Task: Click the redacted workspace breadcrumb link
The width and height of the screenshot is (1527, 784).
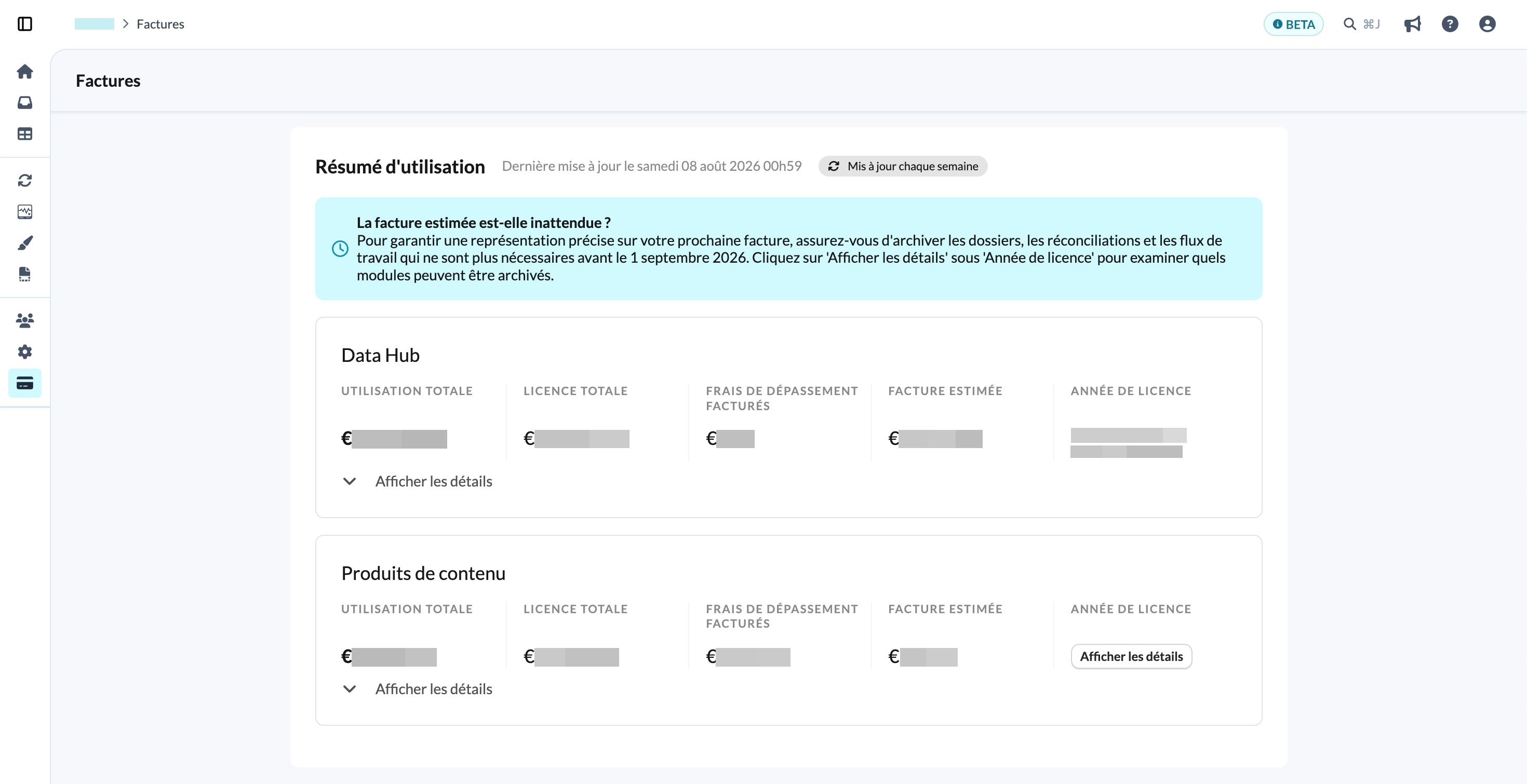Action: tap(94, 24)
